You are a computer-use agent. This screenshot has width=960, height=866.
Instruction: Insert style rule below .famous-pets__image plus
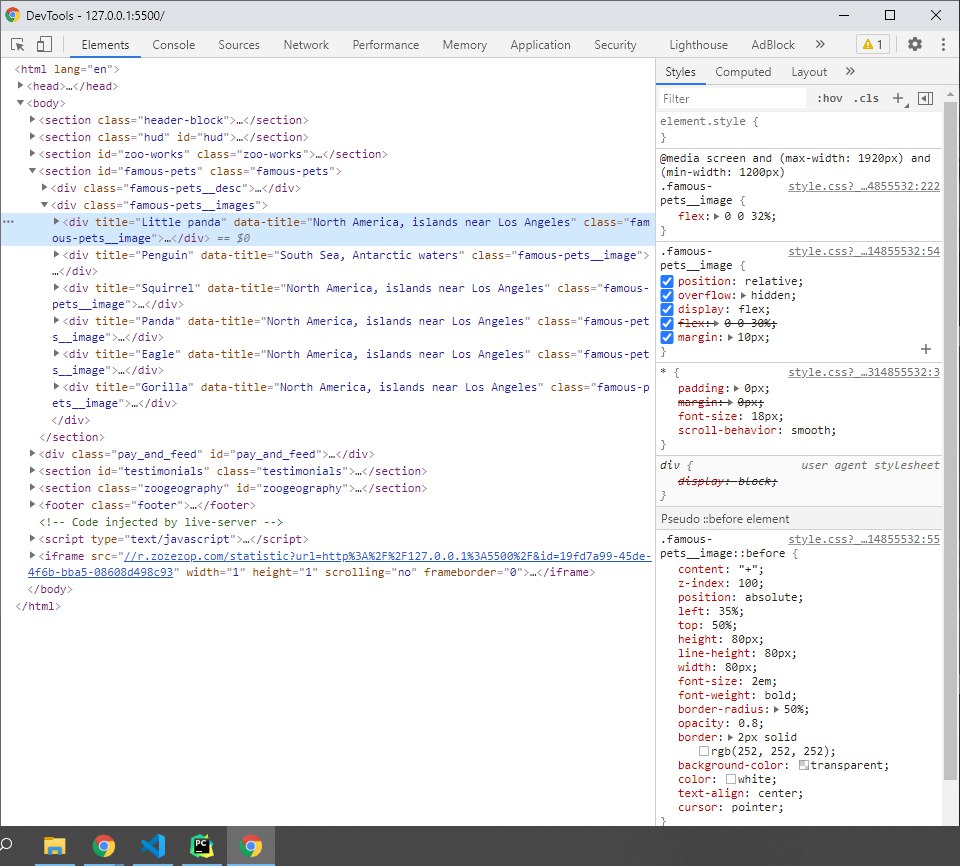926,348
